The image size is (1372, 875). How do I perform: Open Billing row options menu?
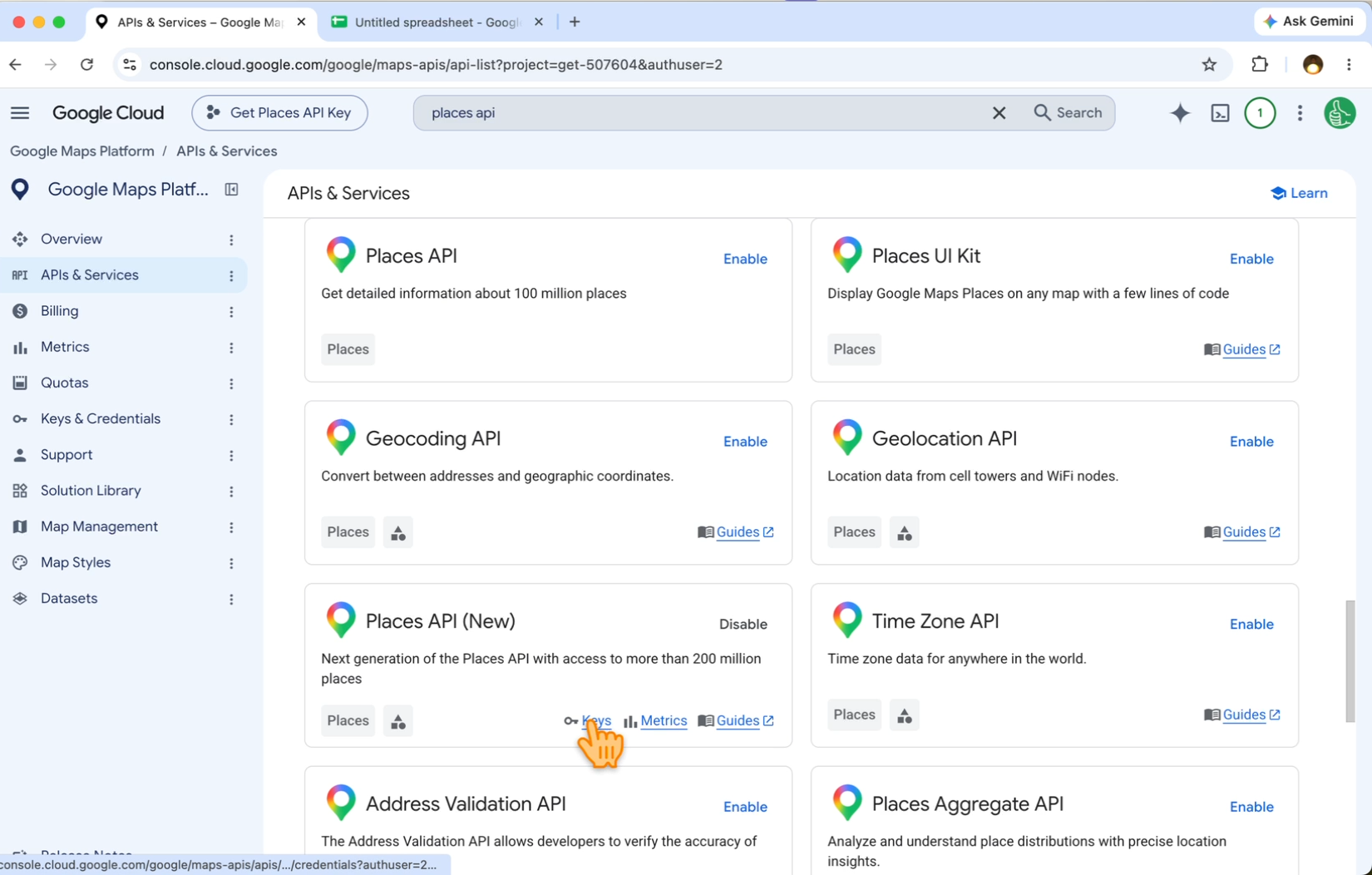click(x=231, y=311)
